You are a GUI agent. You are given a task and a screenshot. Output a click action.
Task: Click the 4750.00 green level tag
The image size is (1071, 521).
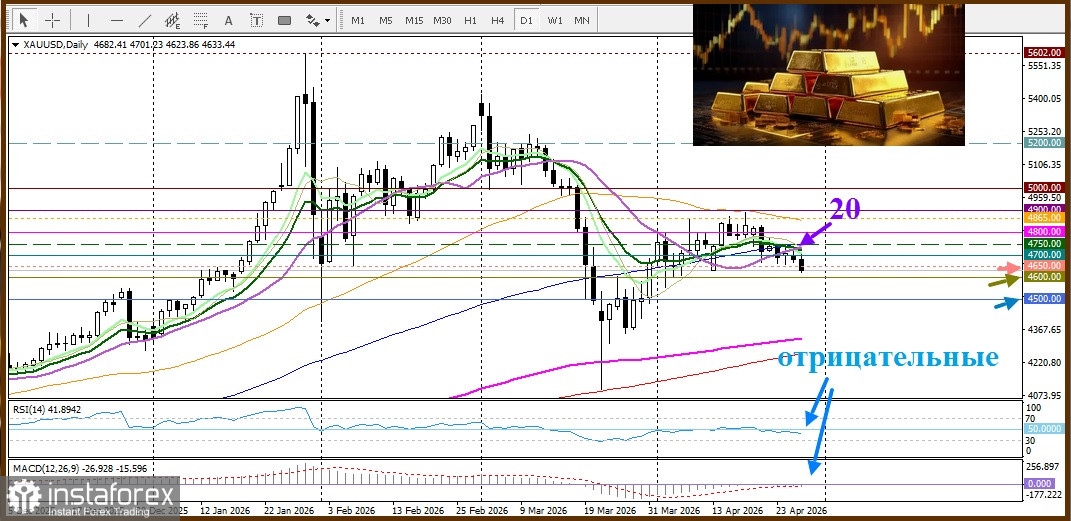coord(1044,243)
